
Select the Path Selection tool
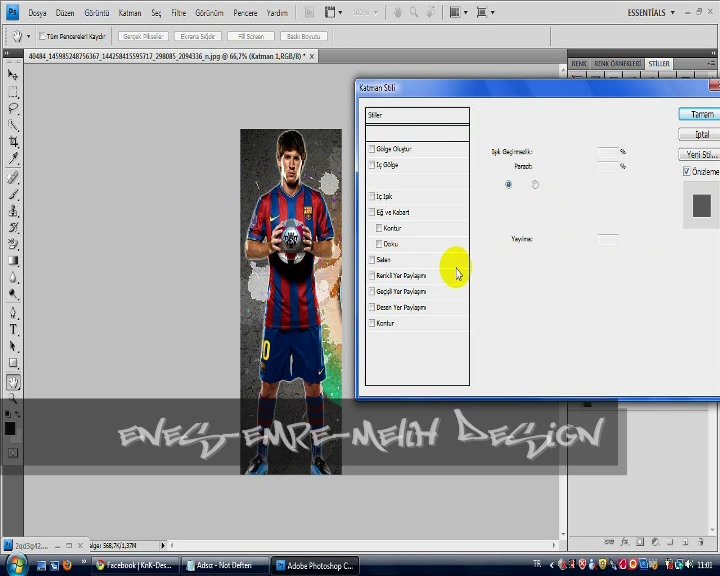tap(13, 346)
